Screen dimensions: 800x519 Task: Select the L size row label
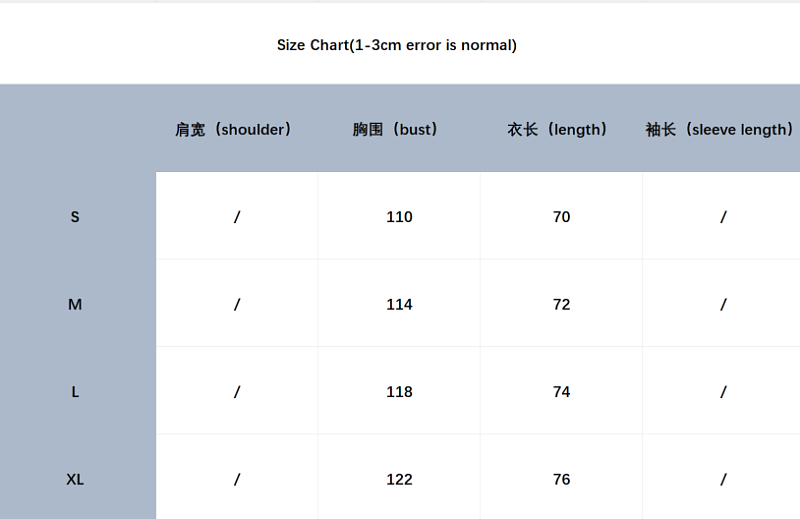pos(75,392)
